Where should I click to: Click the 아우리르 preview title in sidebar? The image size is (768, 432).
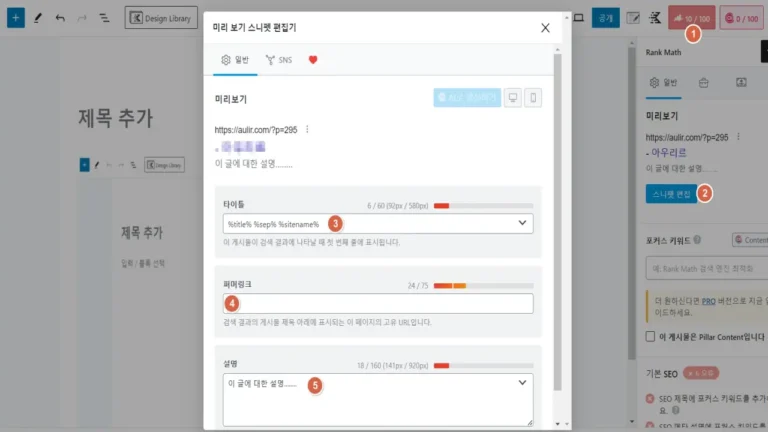(x=669, y=153)
